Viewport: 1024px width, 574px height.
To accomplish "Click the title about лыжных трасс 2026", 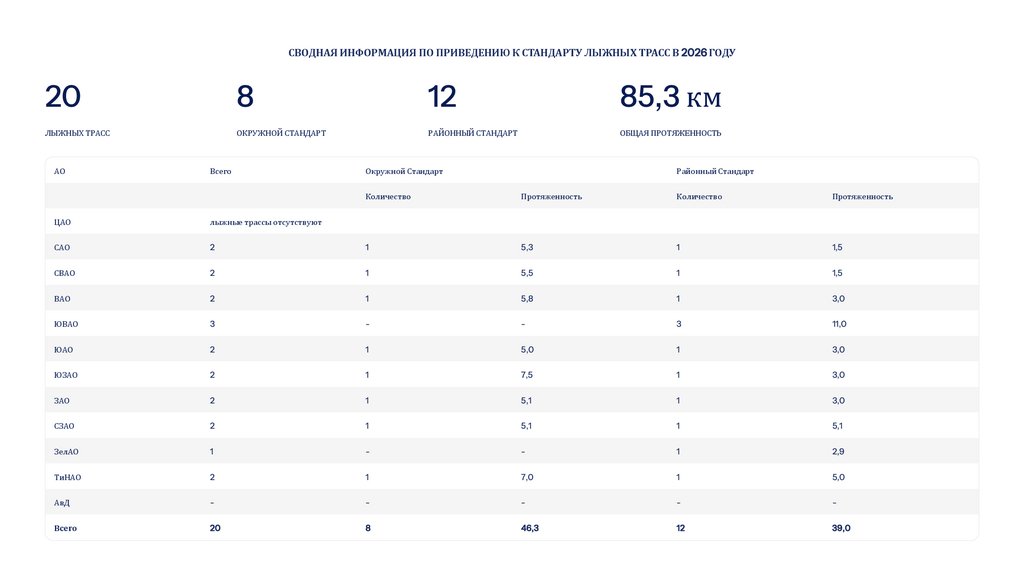I will 512,52.
